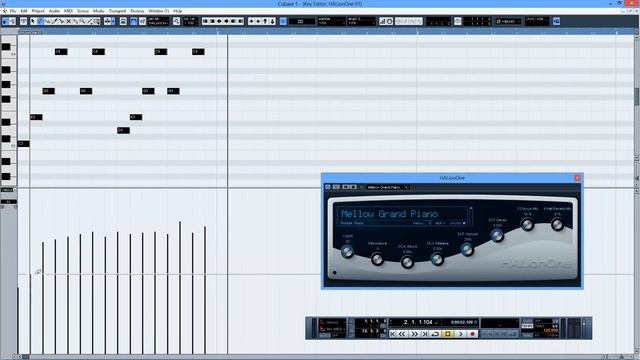
Task: Select the Glue tool
Action: click(76, 21)
